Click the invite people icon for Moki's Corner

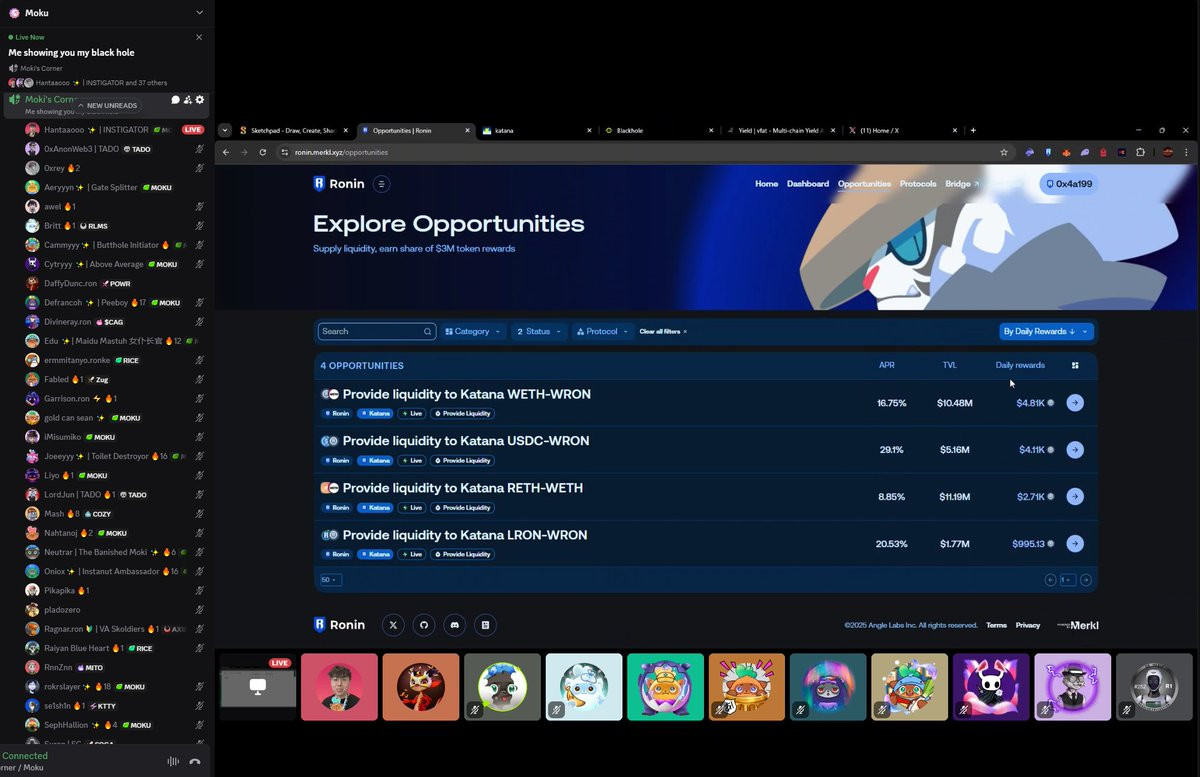click(x=188, y=100)
